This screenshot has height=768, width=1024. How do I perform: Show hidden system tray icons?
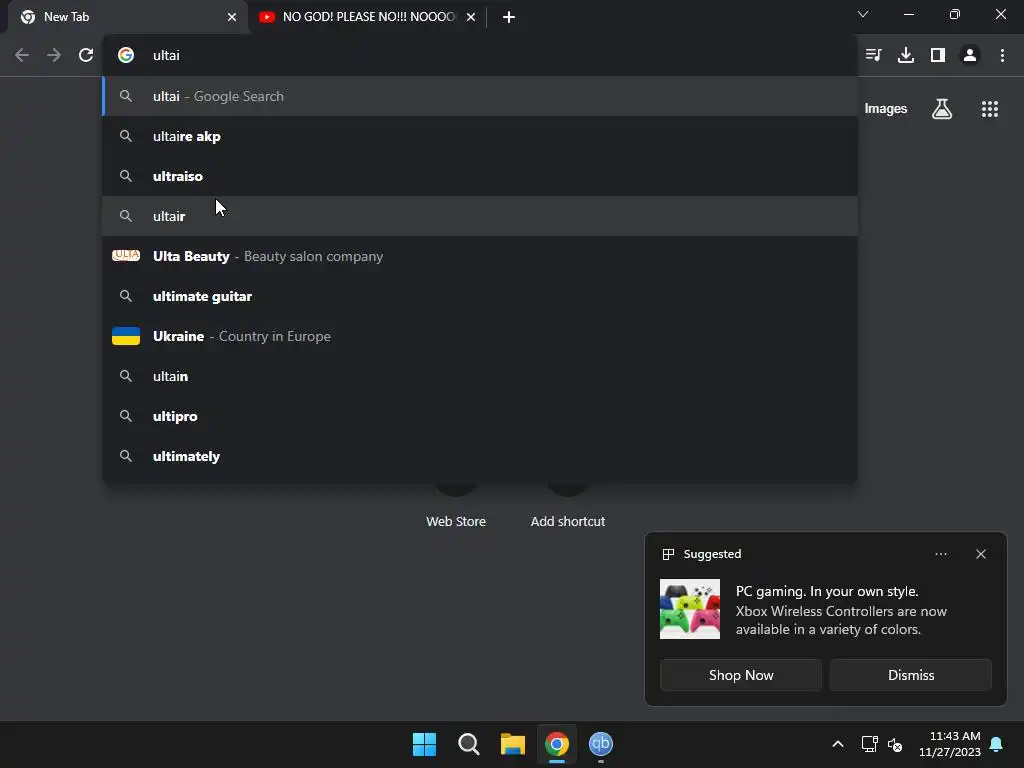tap(838, 744)
